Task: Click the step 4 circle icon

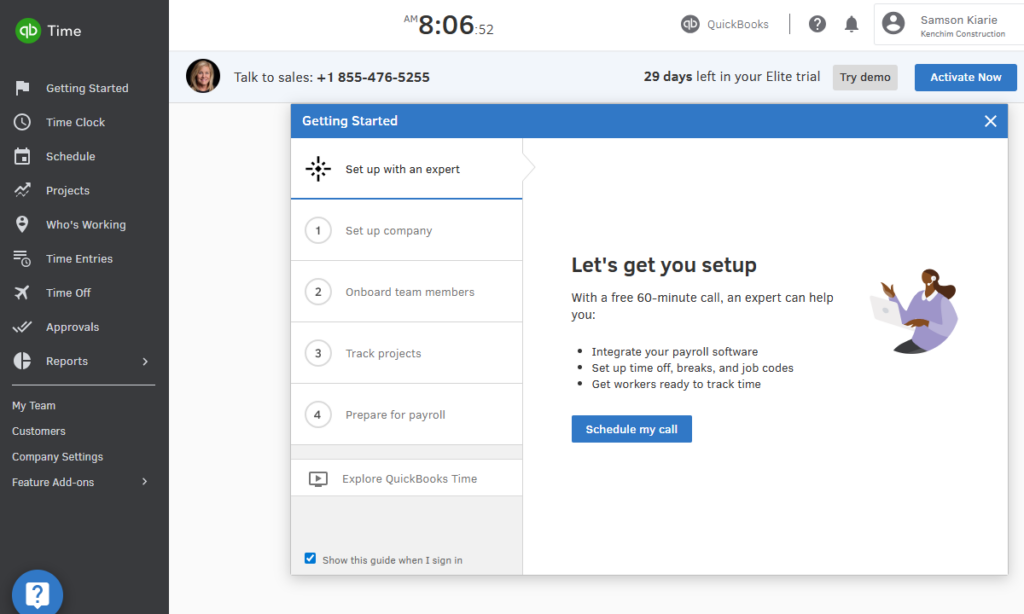Action: 318,415
